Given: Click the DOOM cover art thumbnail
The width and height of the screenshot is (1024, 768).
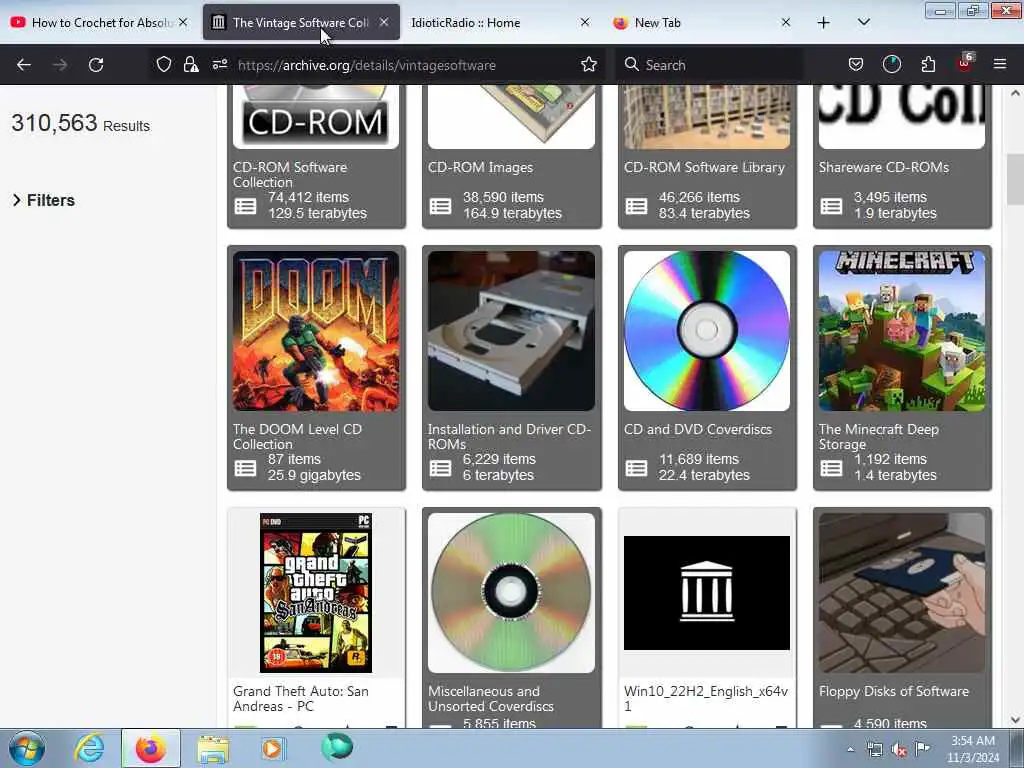Looking at the screenshot, I should (316, 331).
